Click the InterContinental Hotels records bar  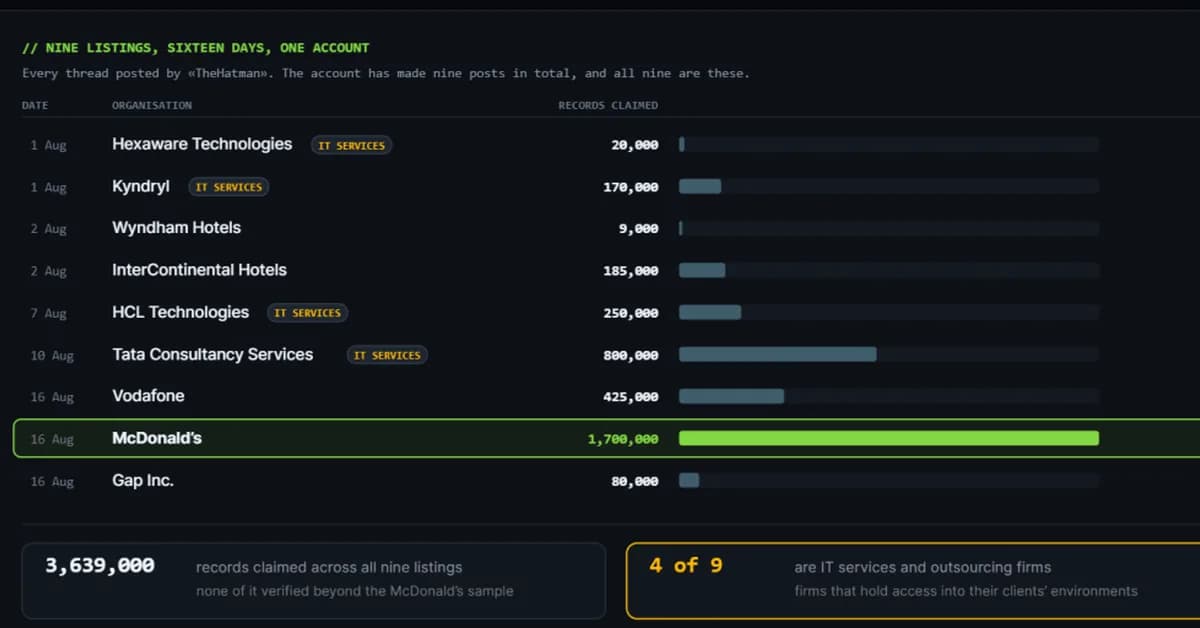pyautogui.click(x=702, y=270)
